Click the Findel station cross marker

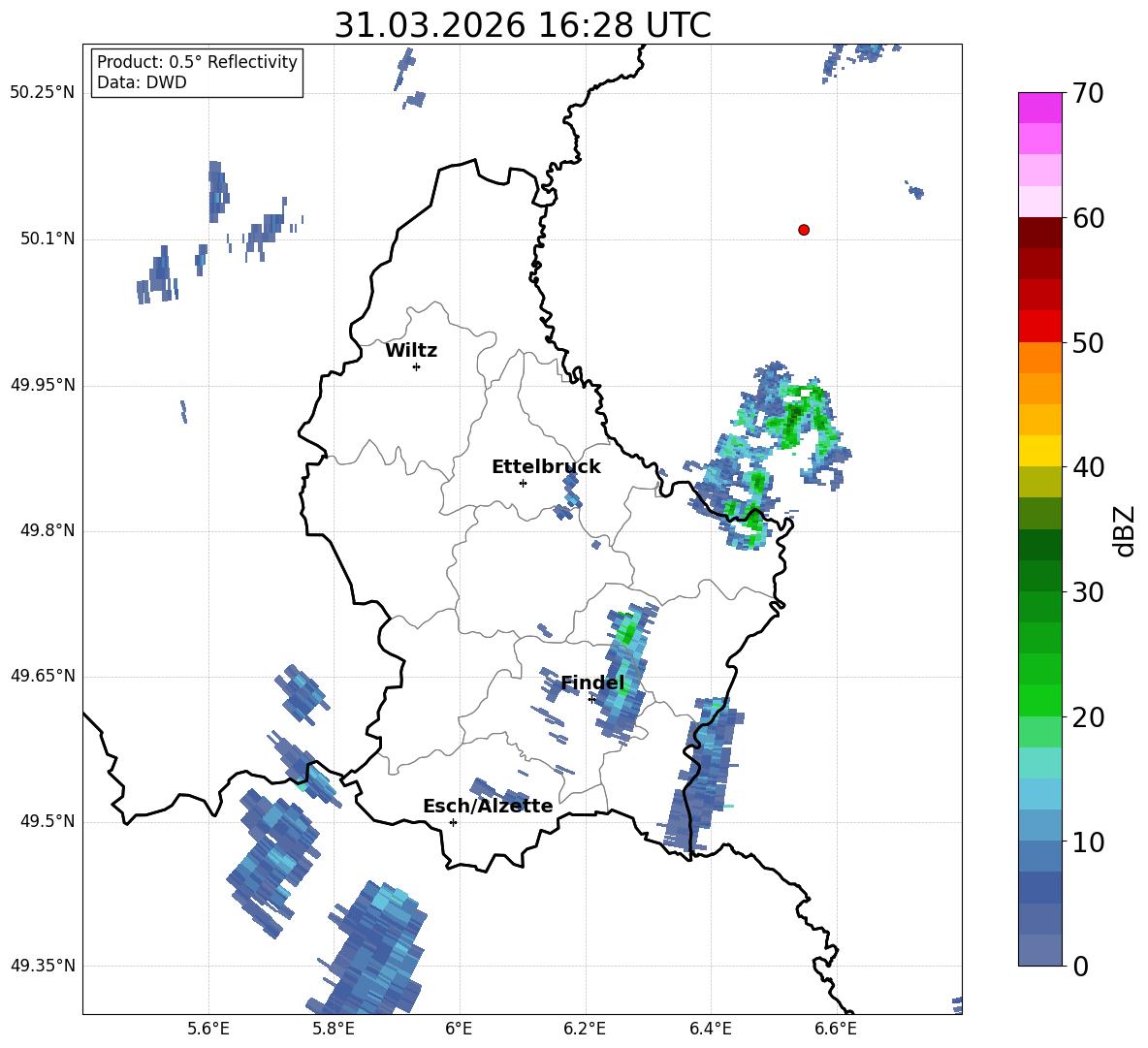(592, 700)
